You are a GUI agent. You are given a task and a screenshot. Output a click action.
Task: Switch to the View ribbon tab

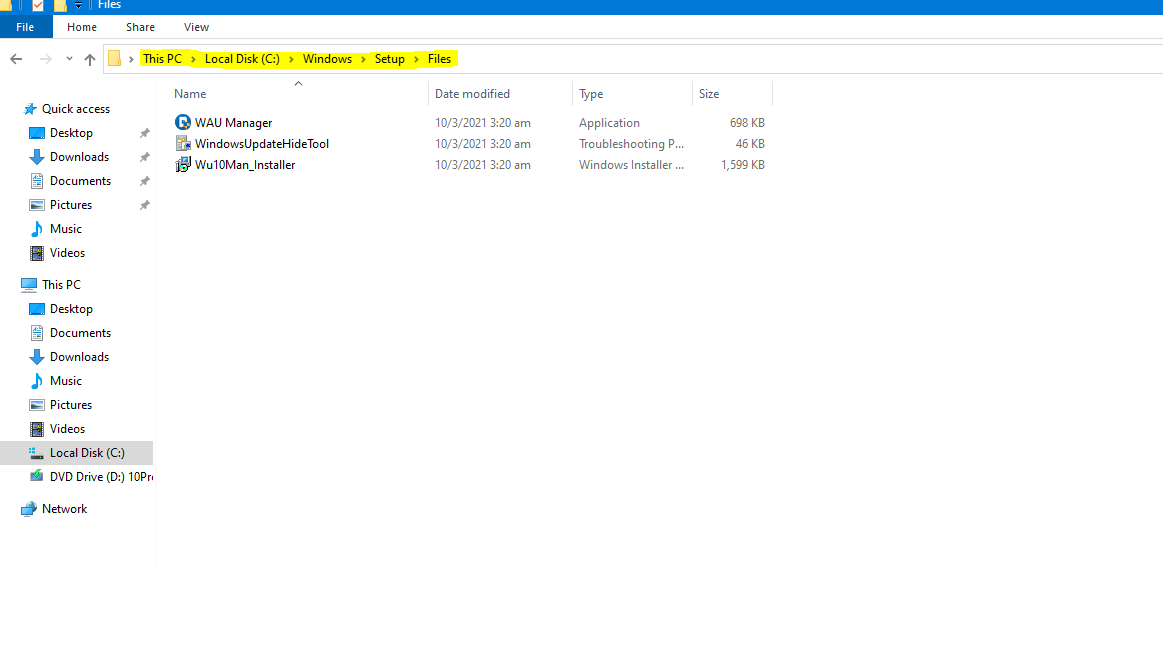pyautogui.click(x=196, y=27)
